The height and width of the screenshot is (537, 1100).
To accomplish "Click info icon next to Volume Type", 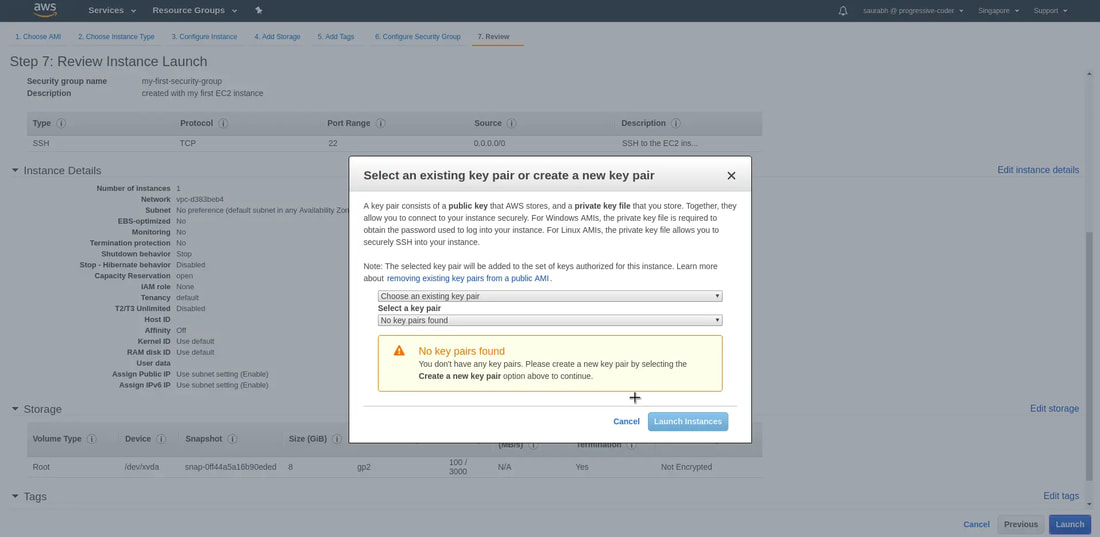I will [x=92, y=439].
